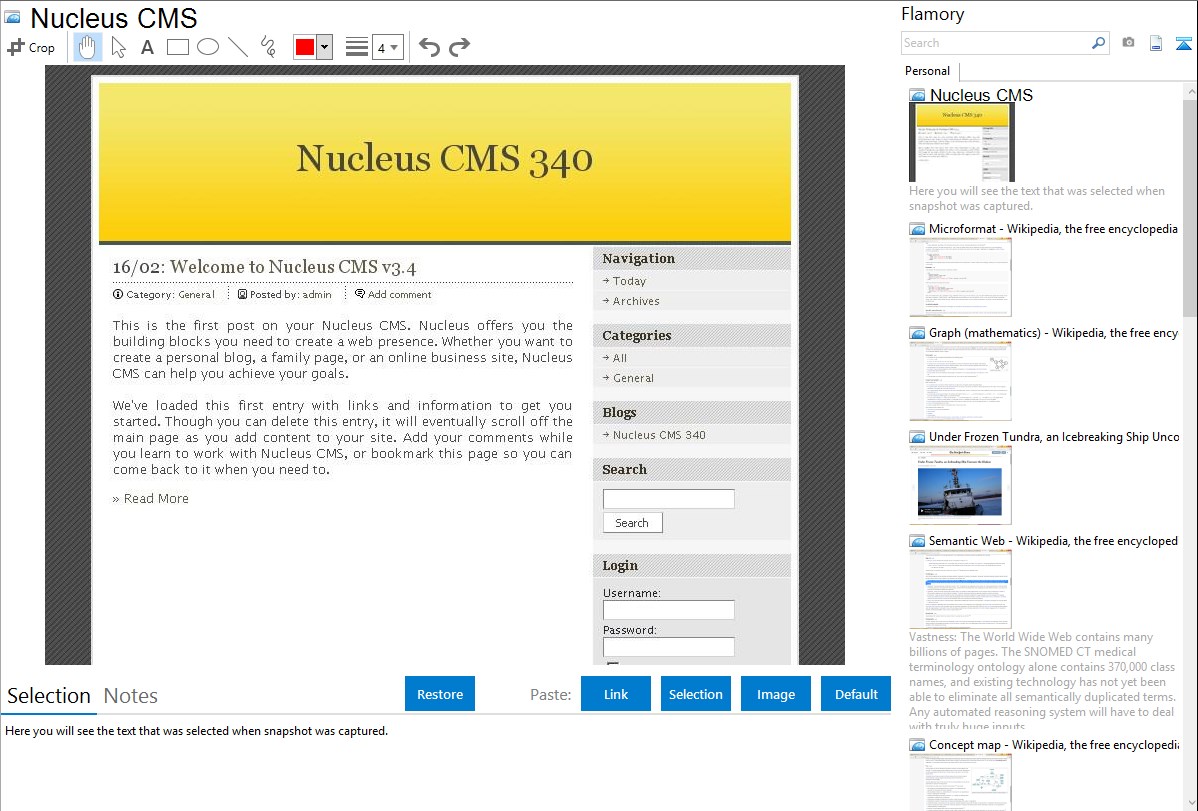Viewport: 1198px width, 811px height.
Task: Pick the ellipse shape tool
Action: coord(208,47)
